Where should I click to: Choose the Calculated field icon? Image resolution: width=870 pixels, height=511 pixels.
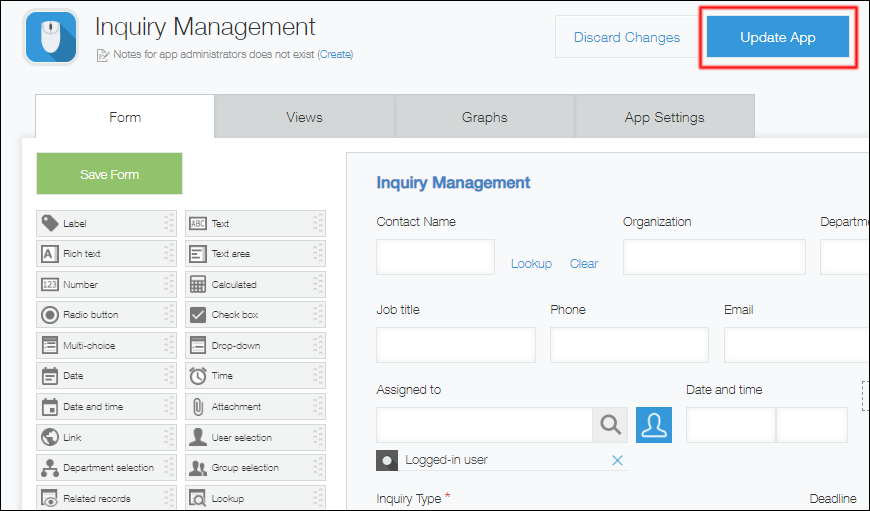[198, 284]
